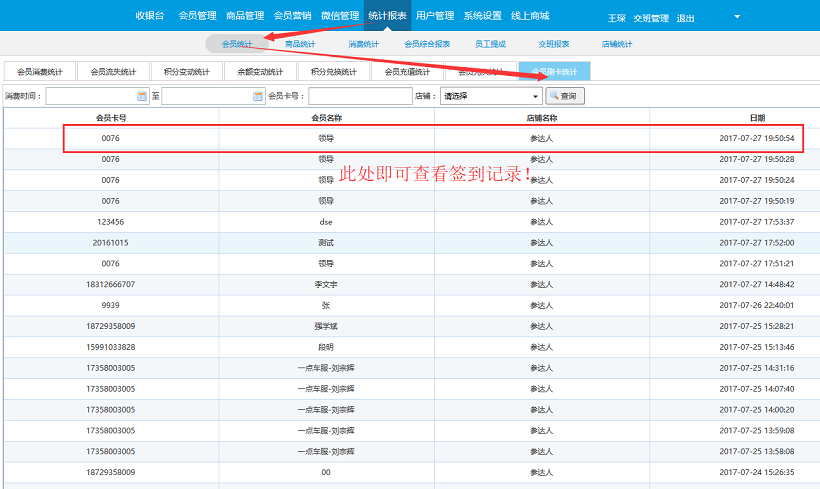Click the 消费时间 start date field

click(90, 96)
